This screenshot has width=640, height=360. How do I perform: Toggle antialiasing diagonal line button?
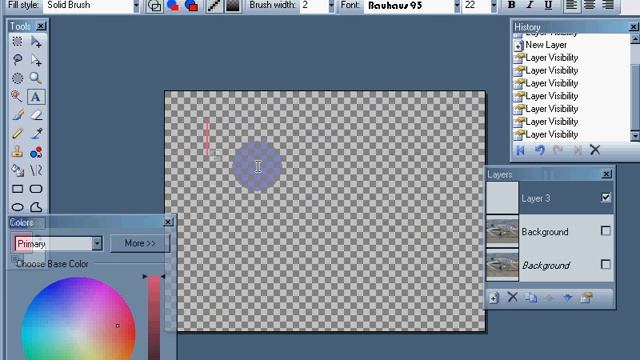coord(214,5)
